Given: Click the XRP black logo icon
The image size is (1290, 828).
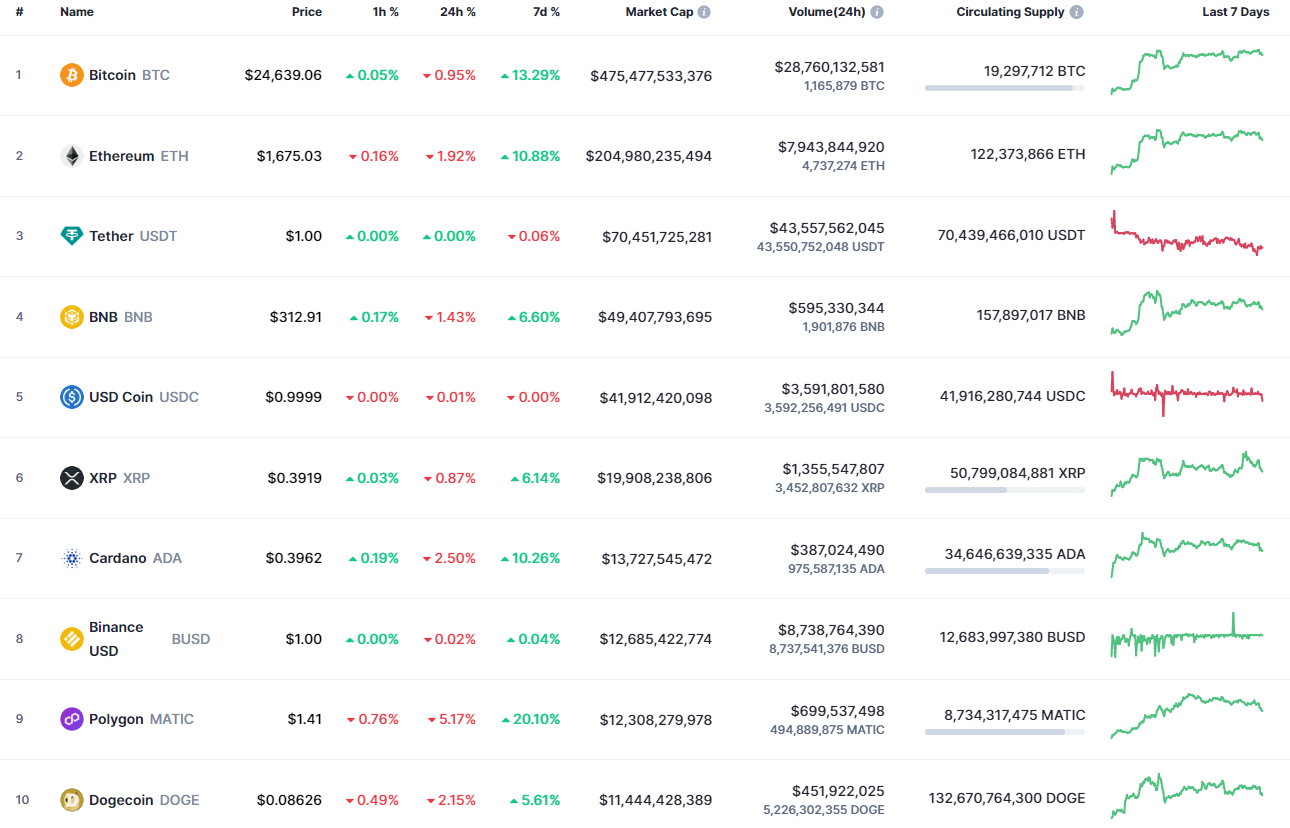Looking at the screenshot, I should click(70, 477).
